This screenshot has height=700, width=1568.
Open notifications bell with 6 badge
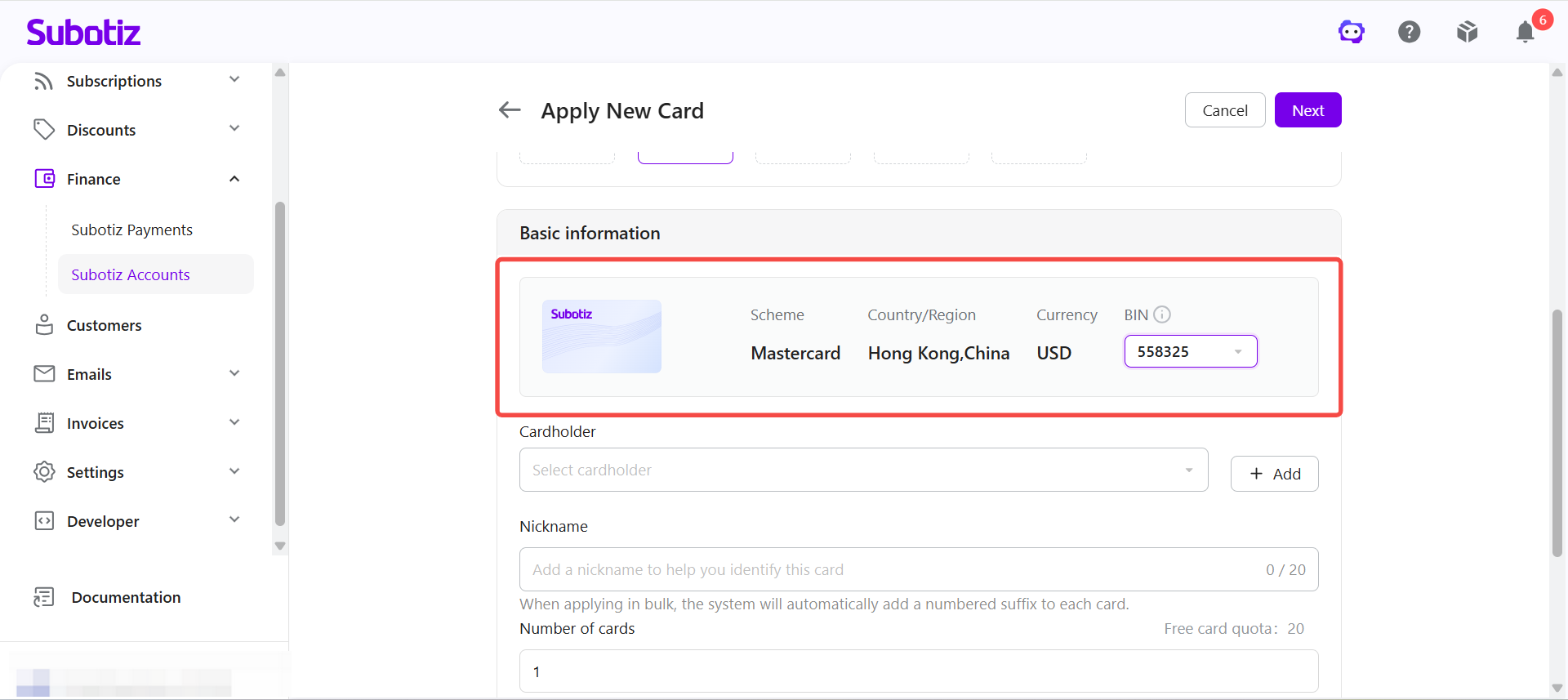pyautogui.click(x=1526, y=32)
